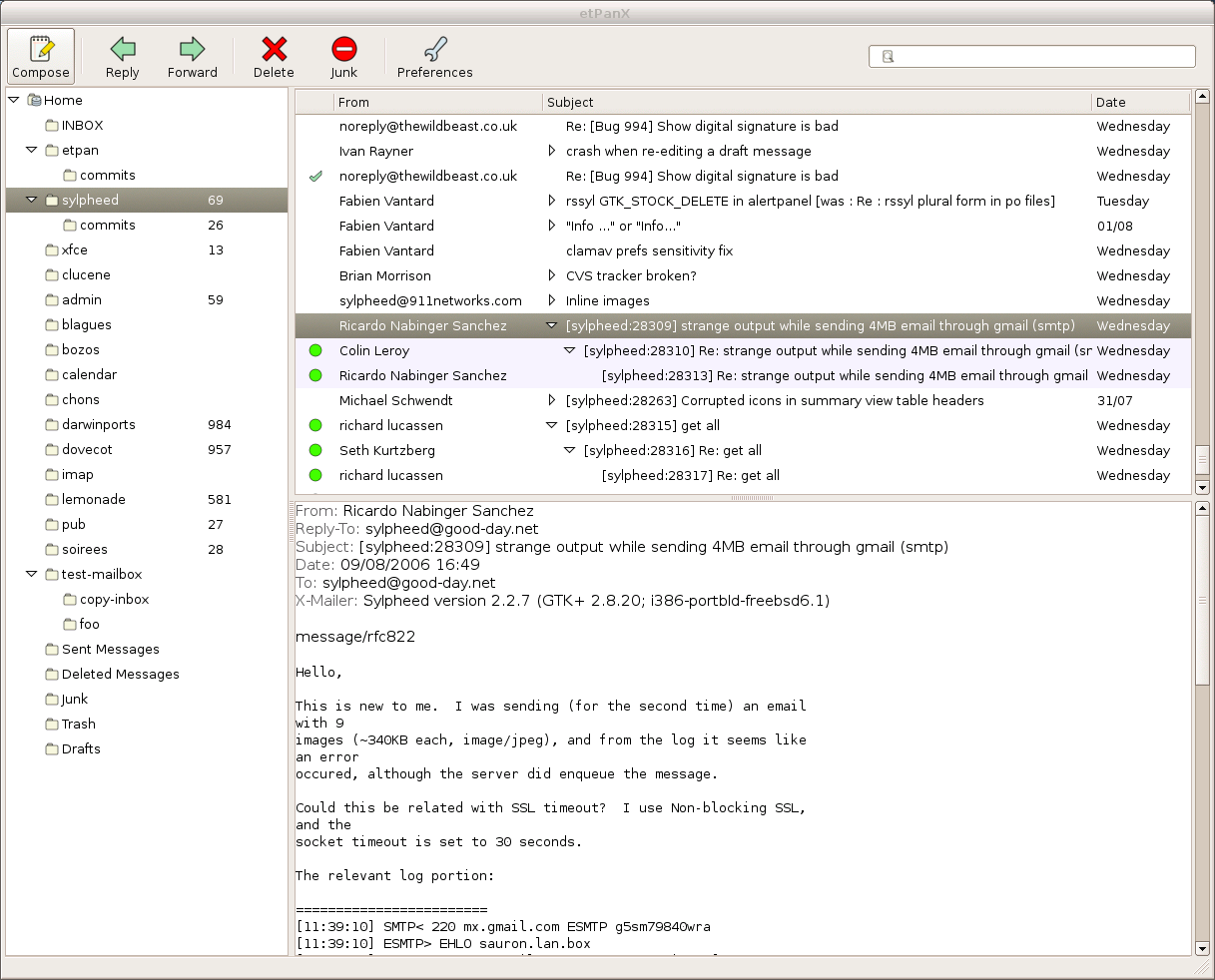Click the magnifier icon in search box
The height and width of the screenshot is (980, 1215).
(888, 57)
